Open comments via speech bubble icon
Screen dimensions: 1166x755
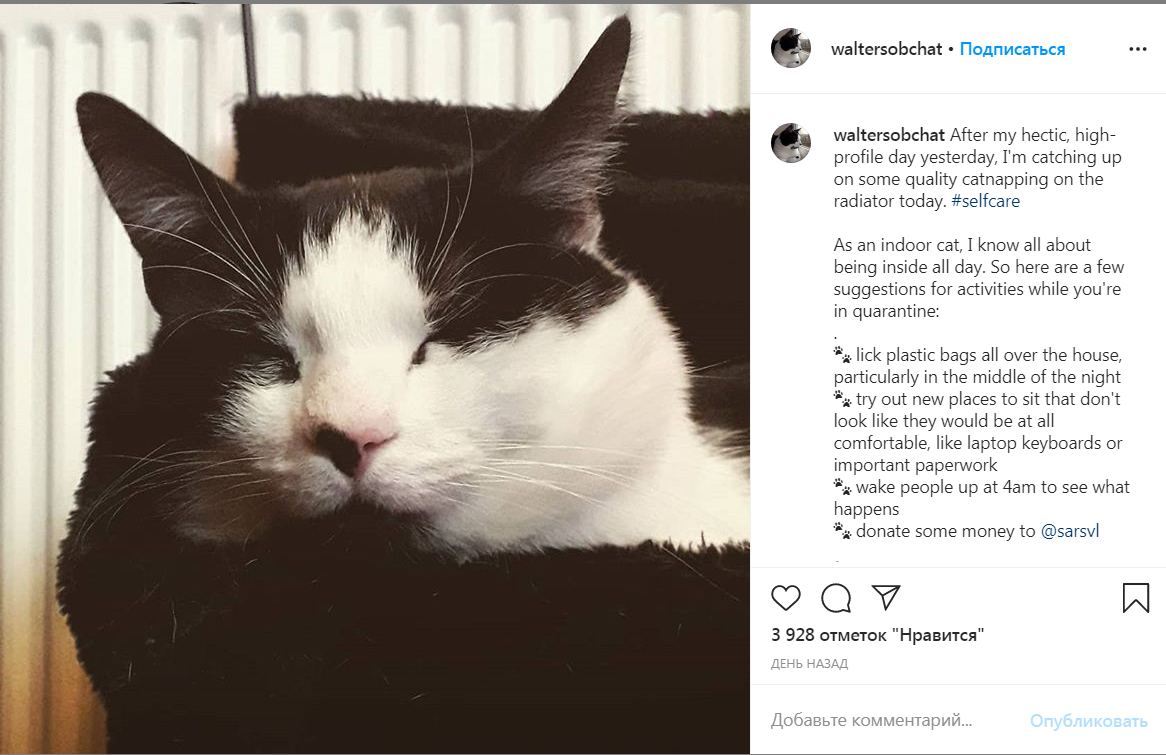(x=836, y=598)
